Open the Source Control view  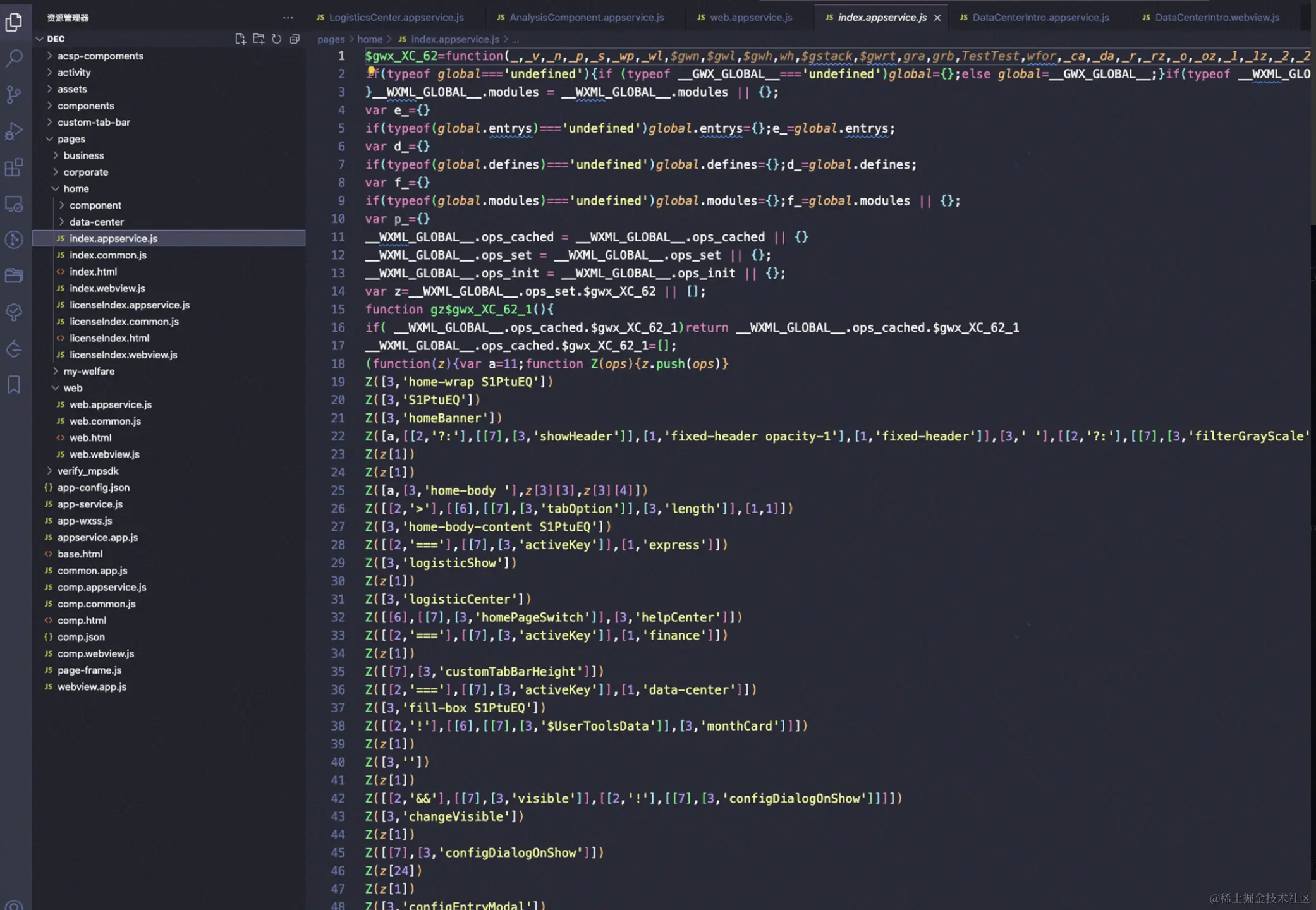(14, 95)
